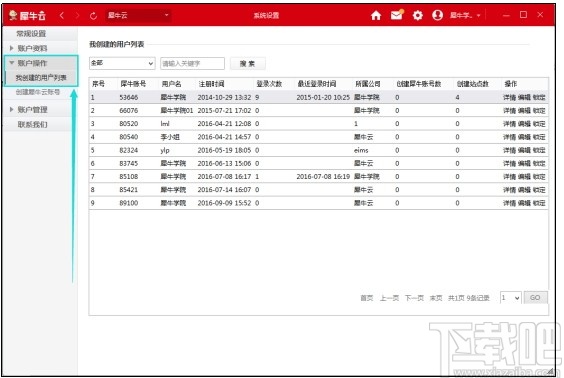Open 详情 for account 80540
The image size is (564, 378).
click(509, 137)
